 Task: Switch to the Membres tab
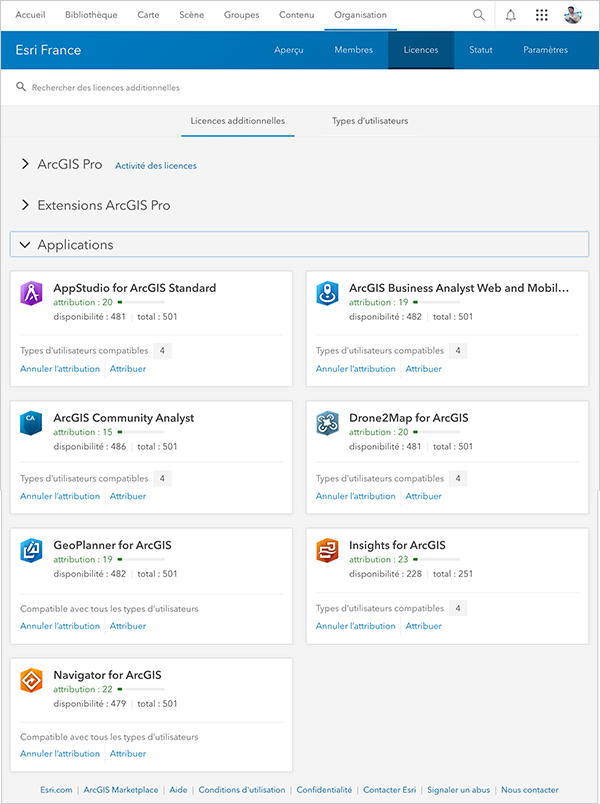click(x=353, y=50)
